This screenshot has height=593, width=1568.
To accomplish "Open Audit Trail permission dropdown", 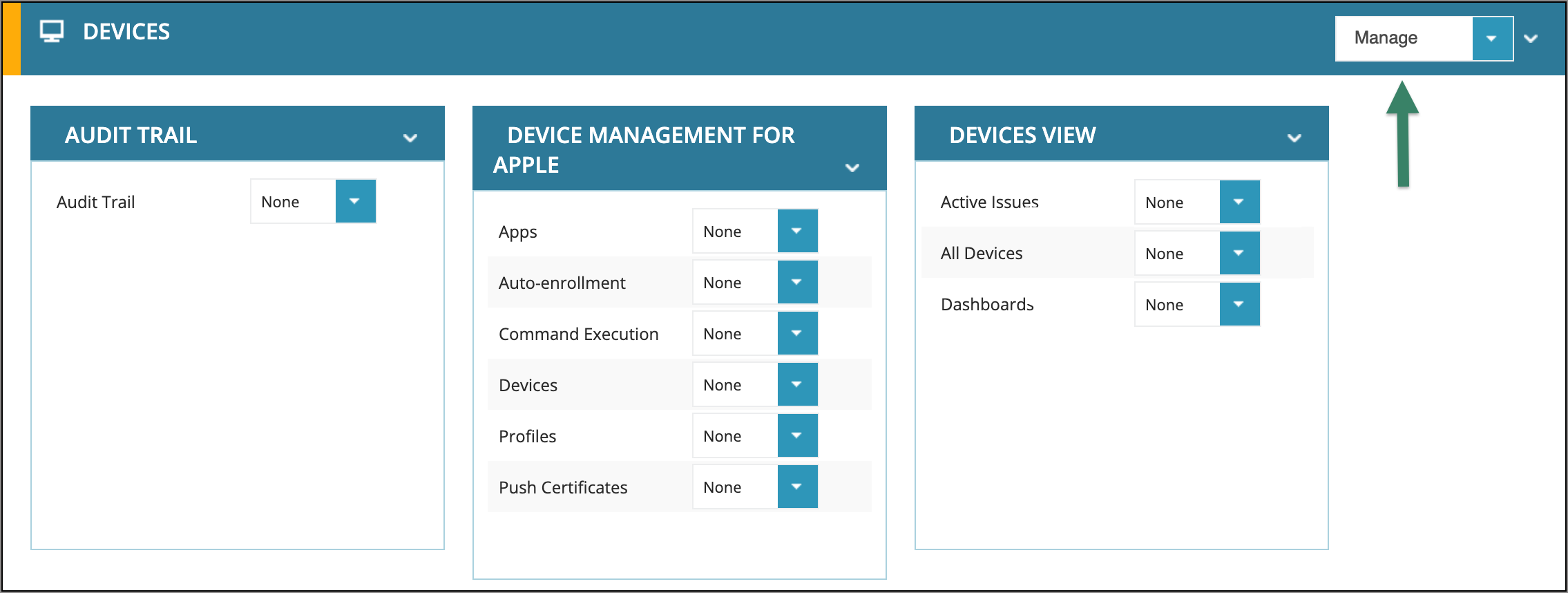I will click(355, 201).
